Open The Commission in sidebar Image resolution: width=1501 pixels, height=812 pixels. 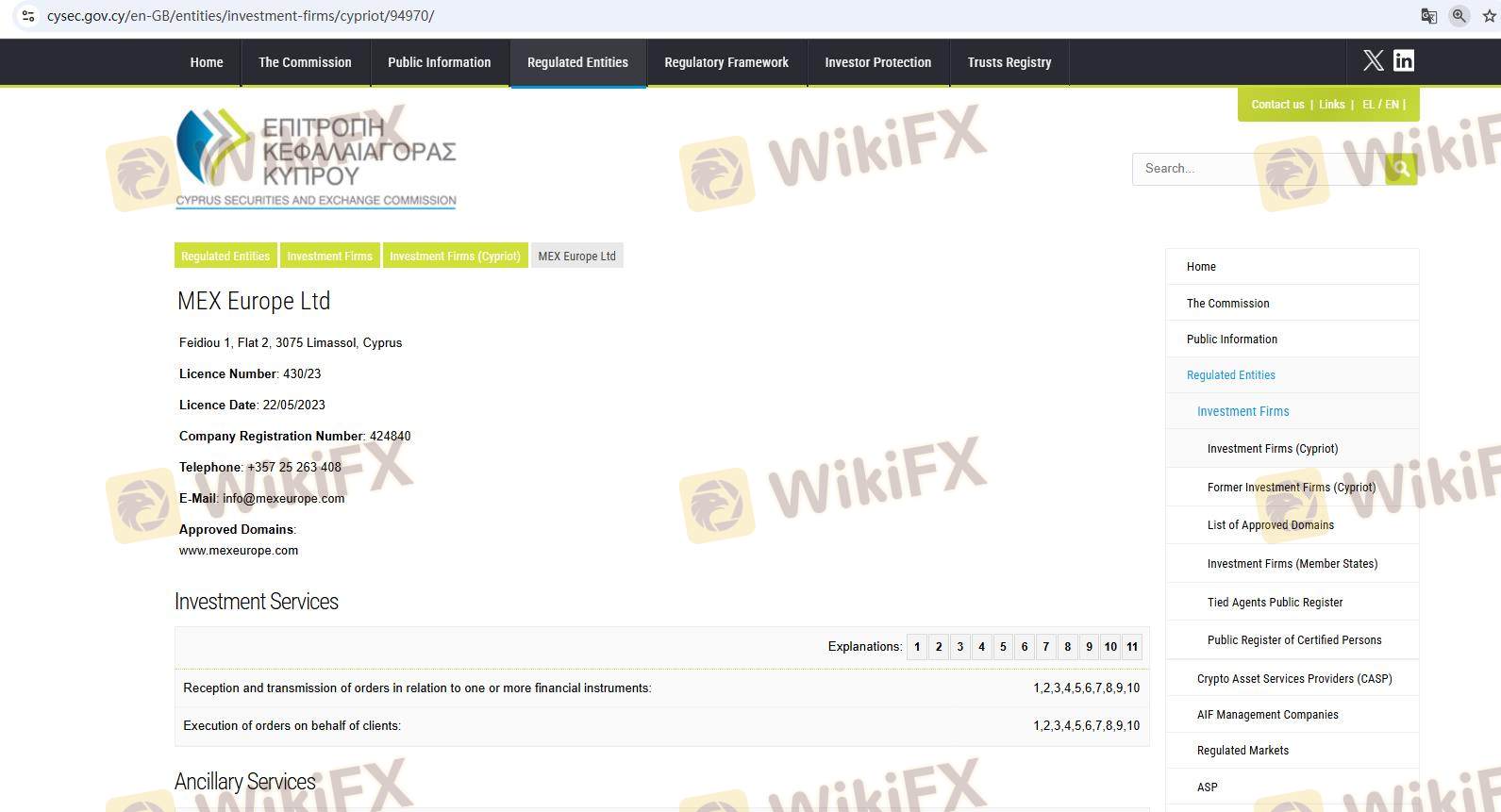coord(1293,304)
